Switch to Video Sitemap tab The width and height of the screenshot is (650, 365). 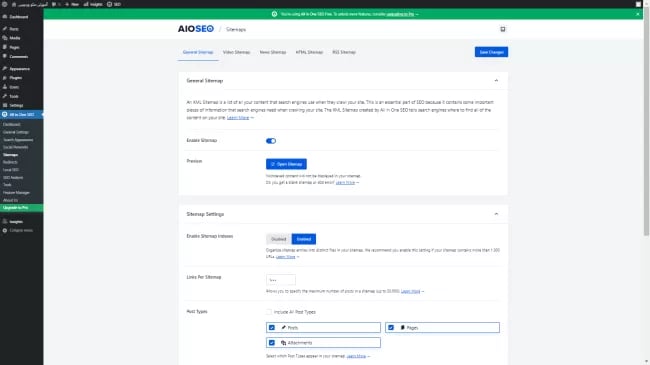236,52
